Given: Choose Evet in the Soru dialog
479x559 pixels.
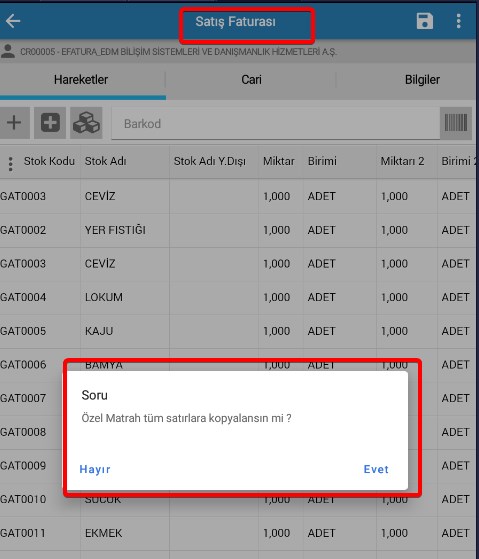Looking at the screenshot, I should (376, 469).
